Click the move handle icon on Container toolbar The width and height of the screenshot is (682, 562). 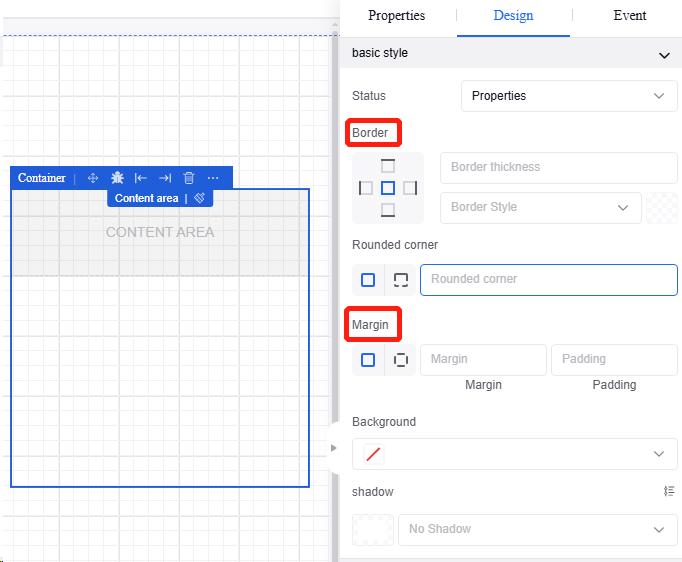pos(93,178)
